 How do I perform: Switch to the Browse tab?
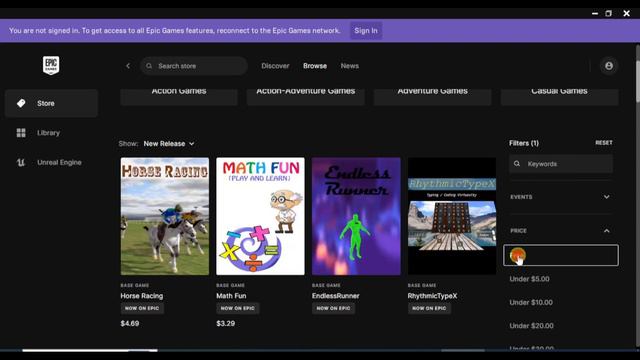pyautogui.click(x=315, y=66)
